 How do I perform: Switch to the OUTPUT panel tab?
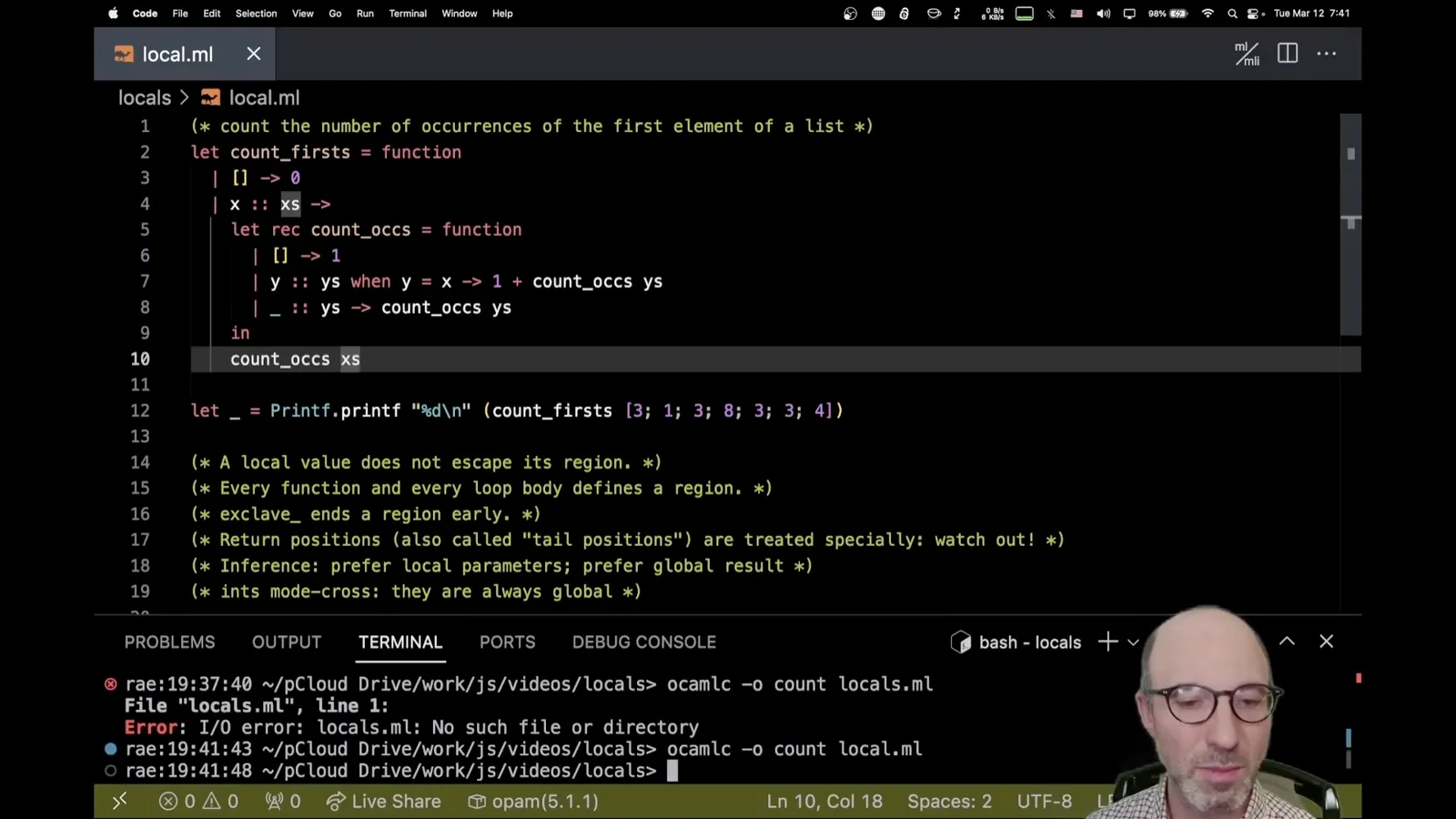tap(287, 642)
